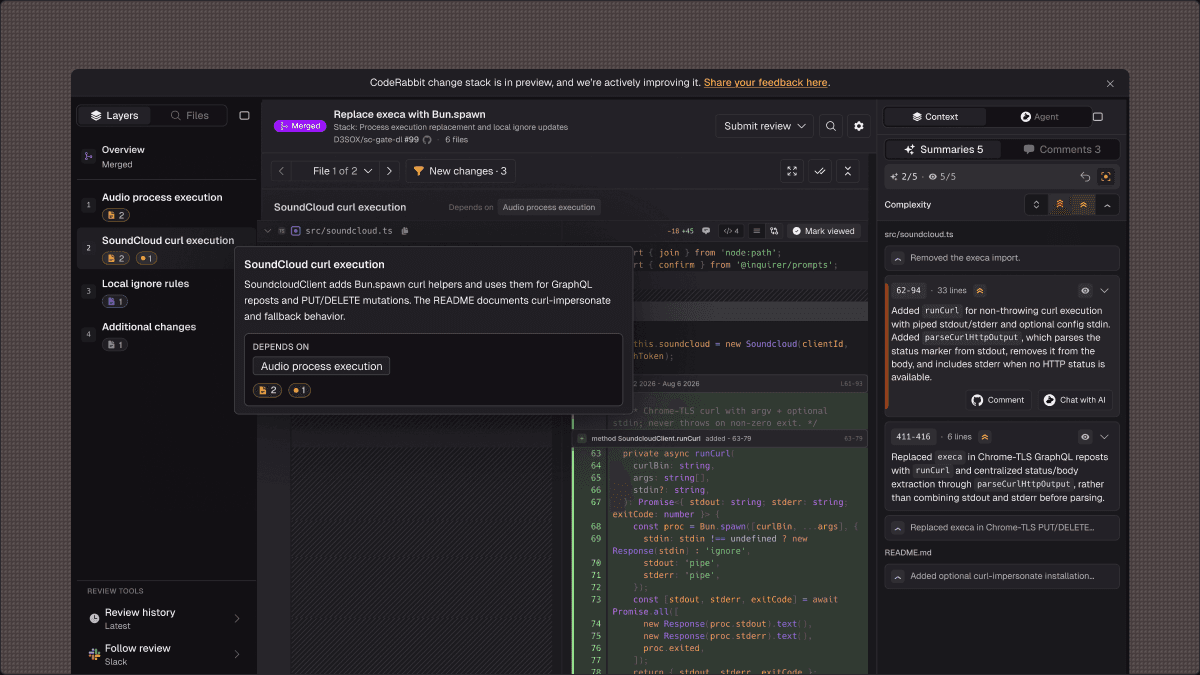Click the GitHub icon beside #99

[x=427, y=140]
